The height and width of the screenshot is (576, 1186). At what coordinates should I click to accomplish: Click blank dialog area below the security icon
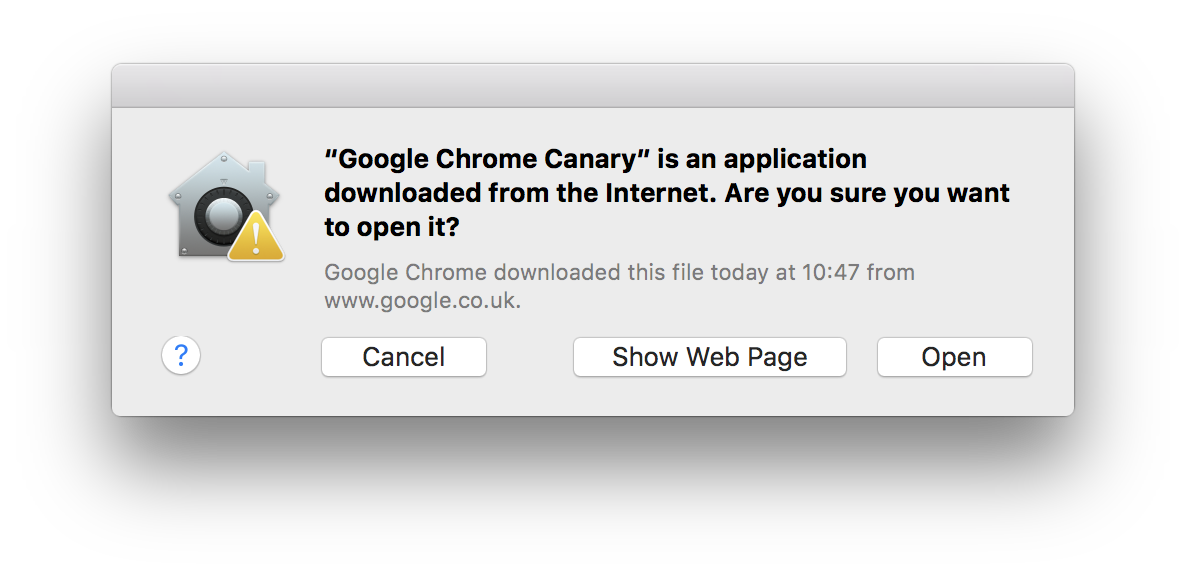tap(225, 302)
